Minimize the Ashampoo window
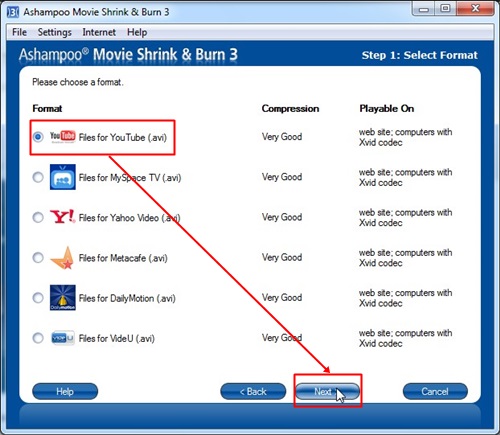This screenshot has width=500, height=435. coord(424,9)
